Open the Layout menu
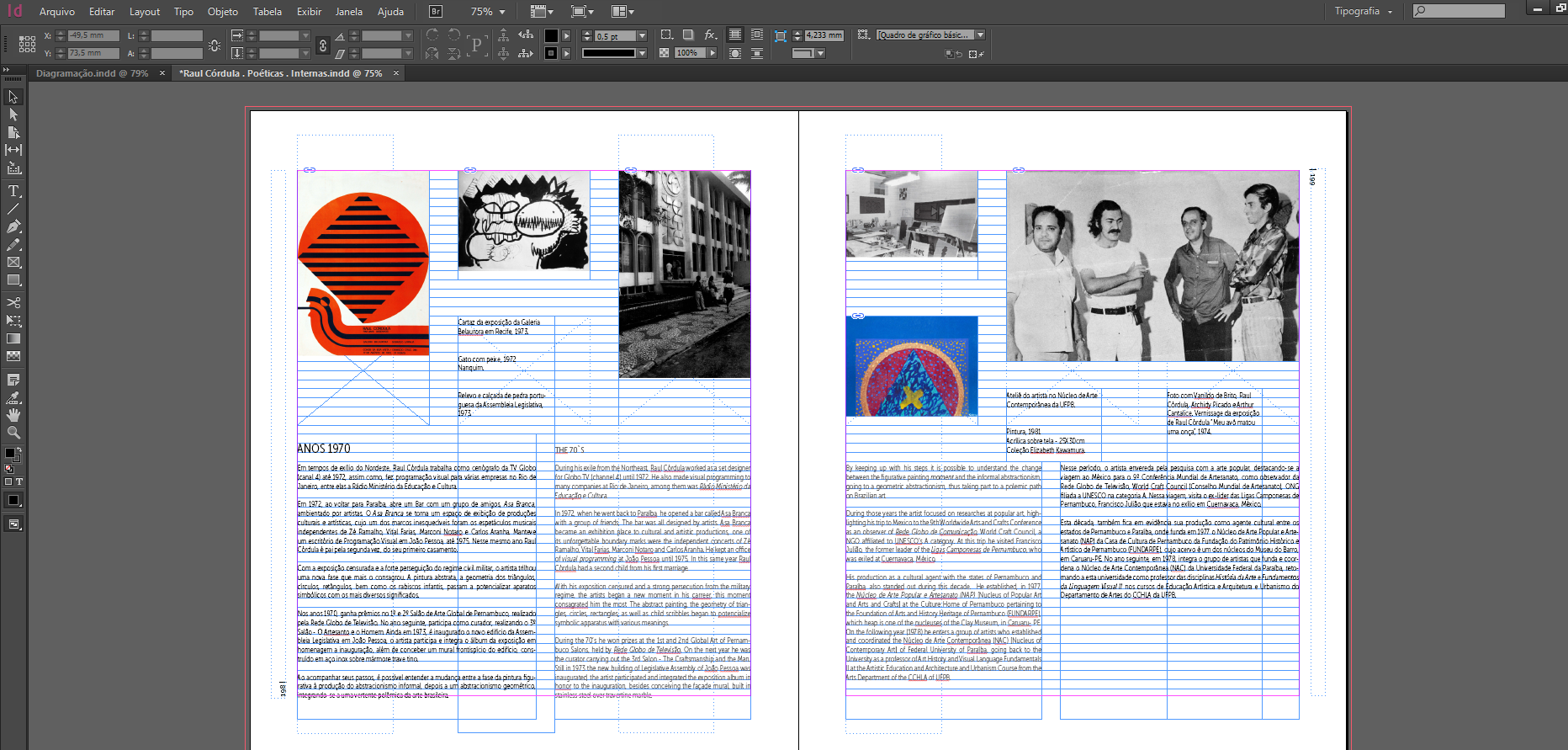1568x750 pixels. (x=145, y=12)
